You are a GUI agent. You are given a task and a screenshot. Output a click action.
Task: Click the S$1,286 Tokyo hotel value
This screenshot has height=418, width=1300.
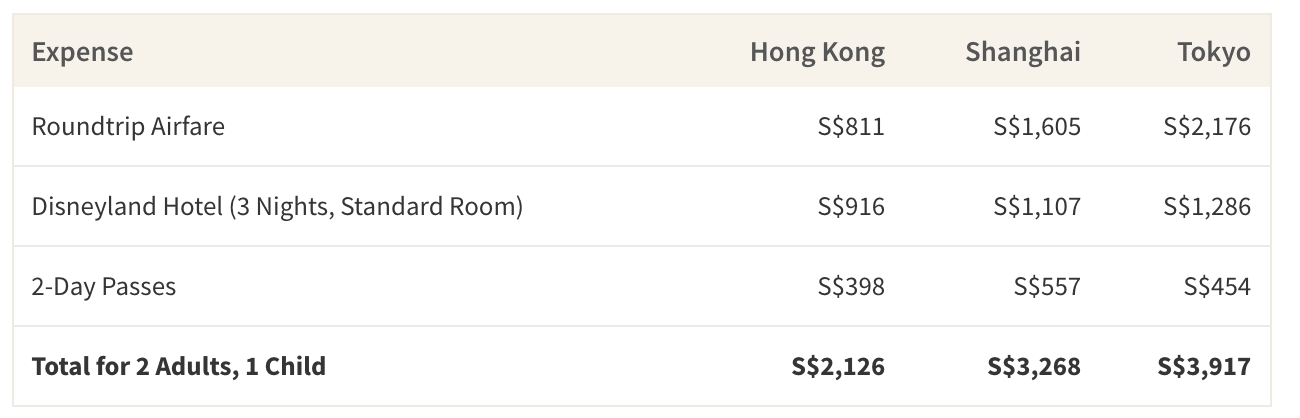pos(1207,207)
